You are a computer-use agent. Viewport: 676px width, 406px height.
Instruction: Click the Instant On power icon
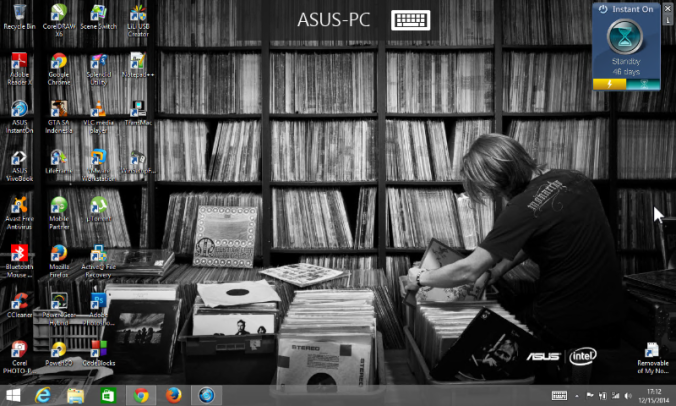point(603,9)
